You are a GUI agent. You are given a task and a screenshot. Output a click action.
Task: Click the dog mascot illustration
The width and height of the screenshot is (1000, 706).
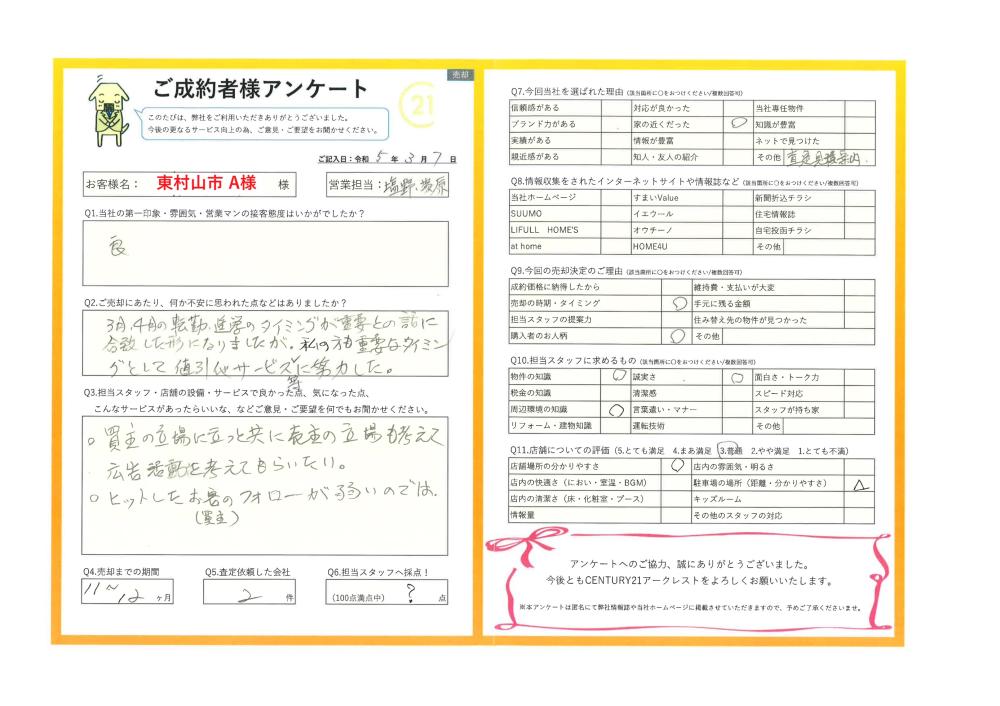(107, 108)
